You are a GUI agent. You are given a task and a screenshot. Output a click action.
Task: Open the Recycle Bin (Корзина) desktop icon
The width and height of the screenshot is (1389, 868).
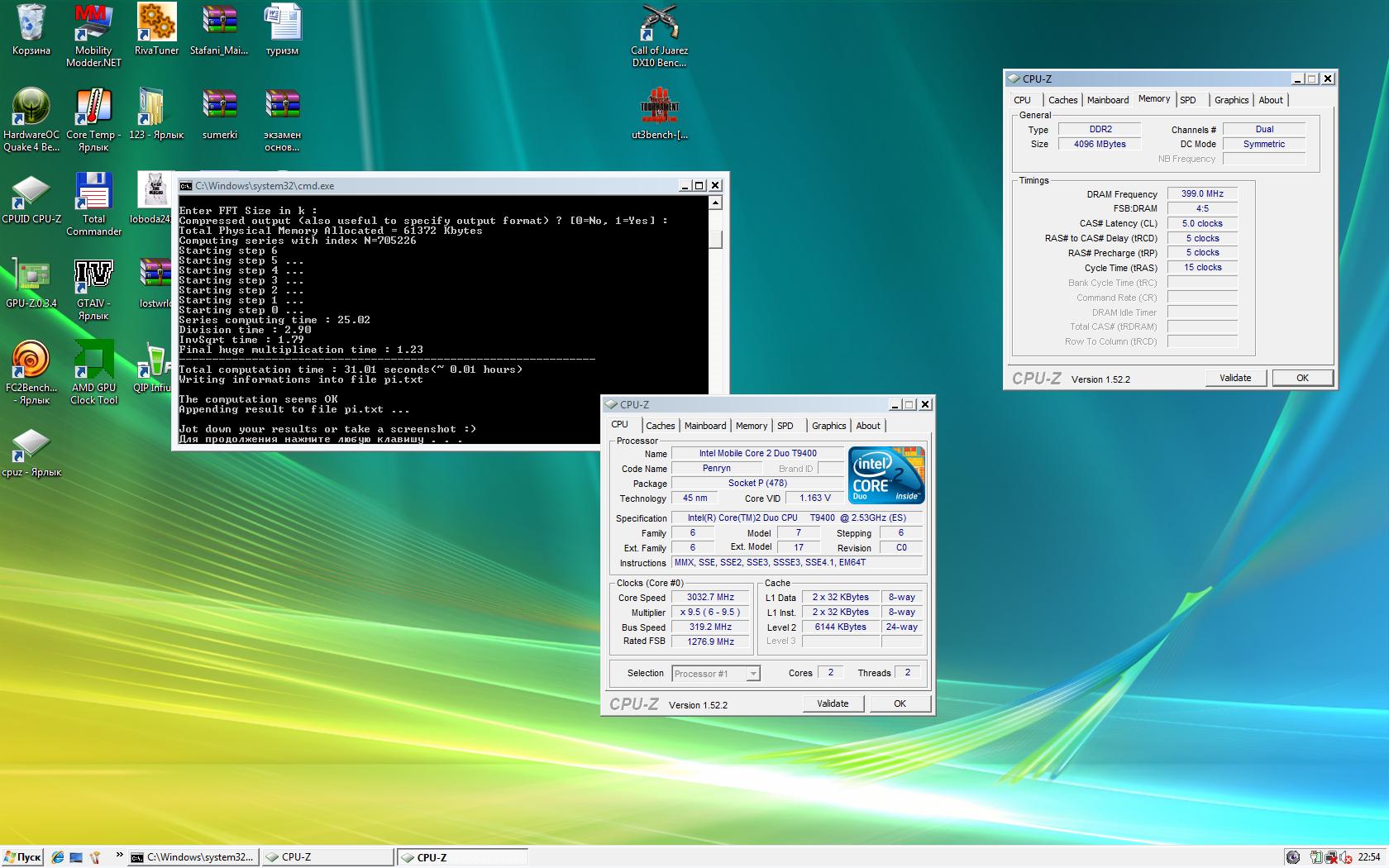31,30
